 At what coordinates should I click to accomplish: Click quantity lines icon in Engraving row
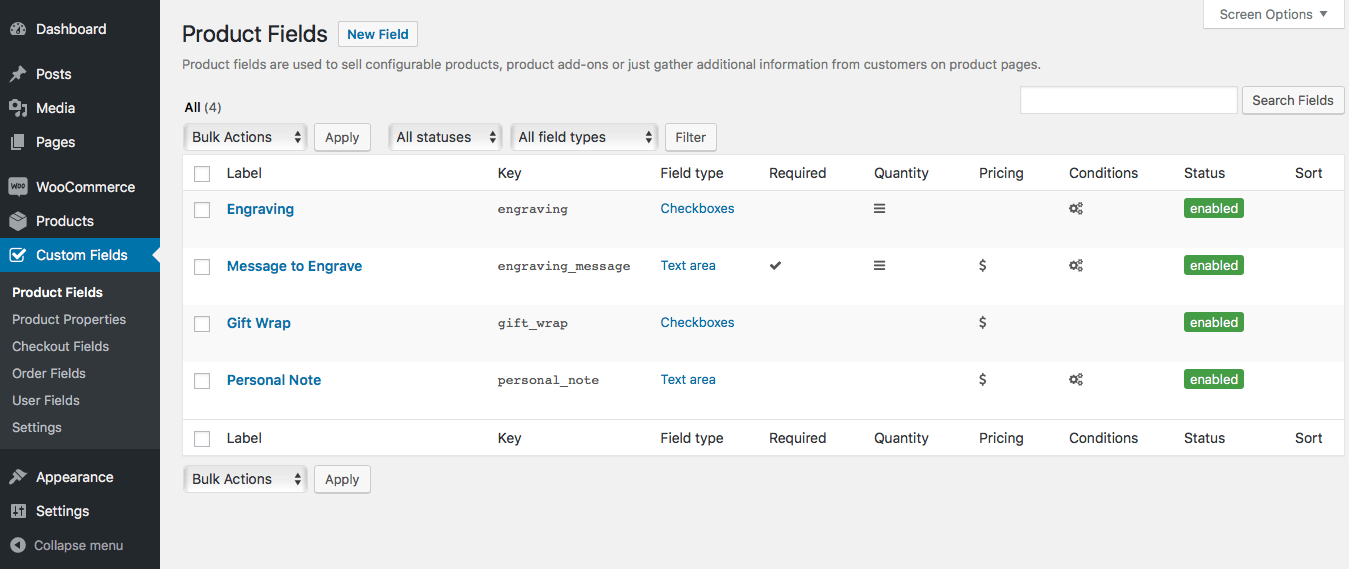(x=879, y=209)
